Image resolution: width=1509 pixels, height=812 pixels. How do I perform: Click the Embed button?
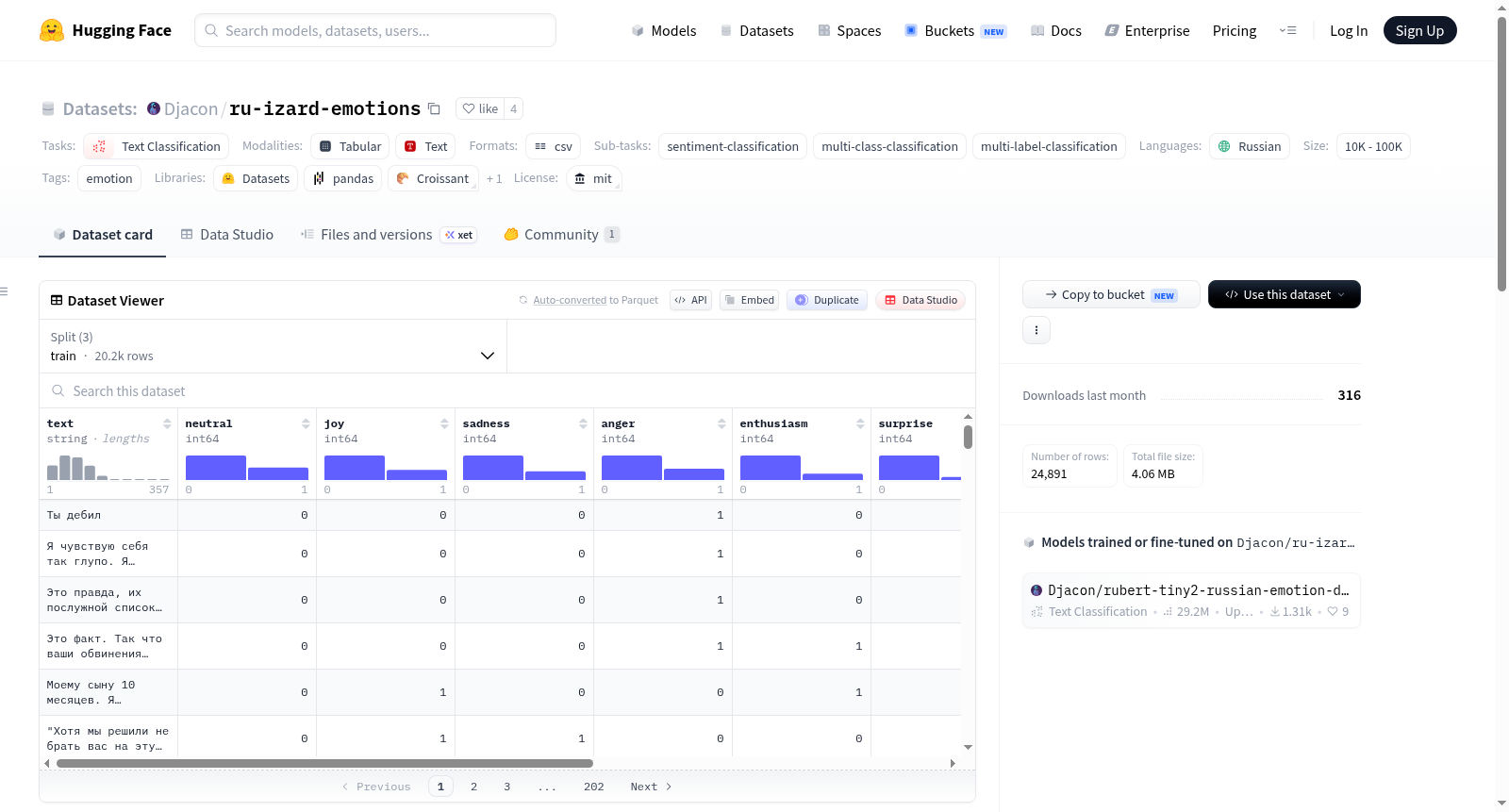click(x=749, y=300)
